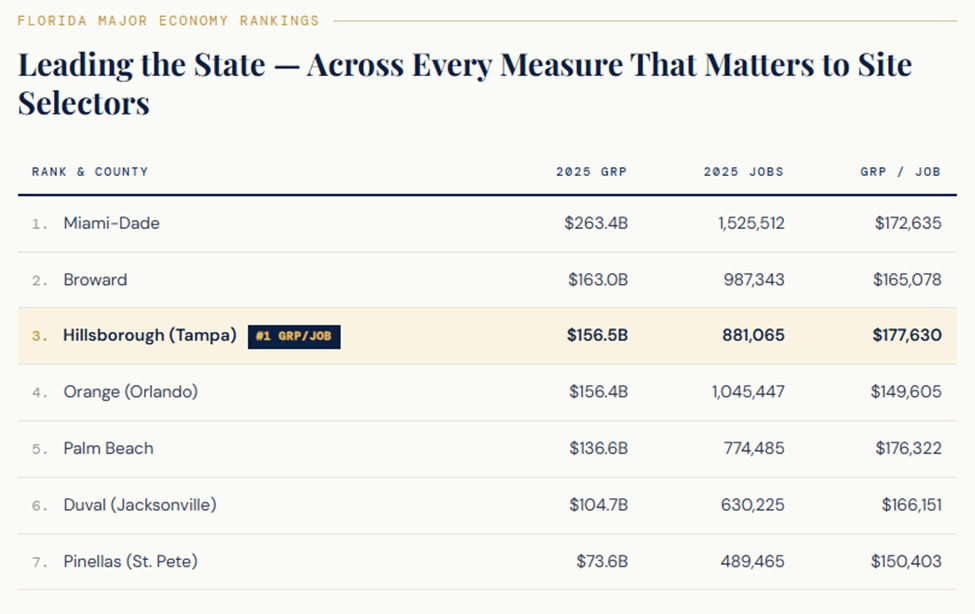The height and width of the screenshot is (614, 975).
Task: Select Orange County's 1,045,447 jobs figure
Action: [x=748, y=392]
